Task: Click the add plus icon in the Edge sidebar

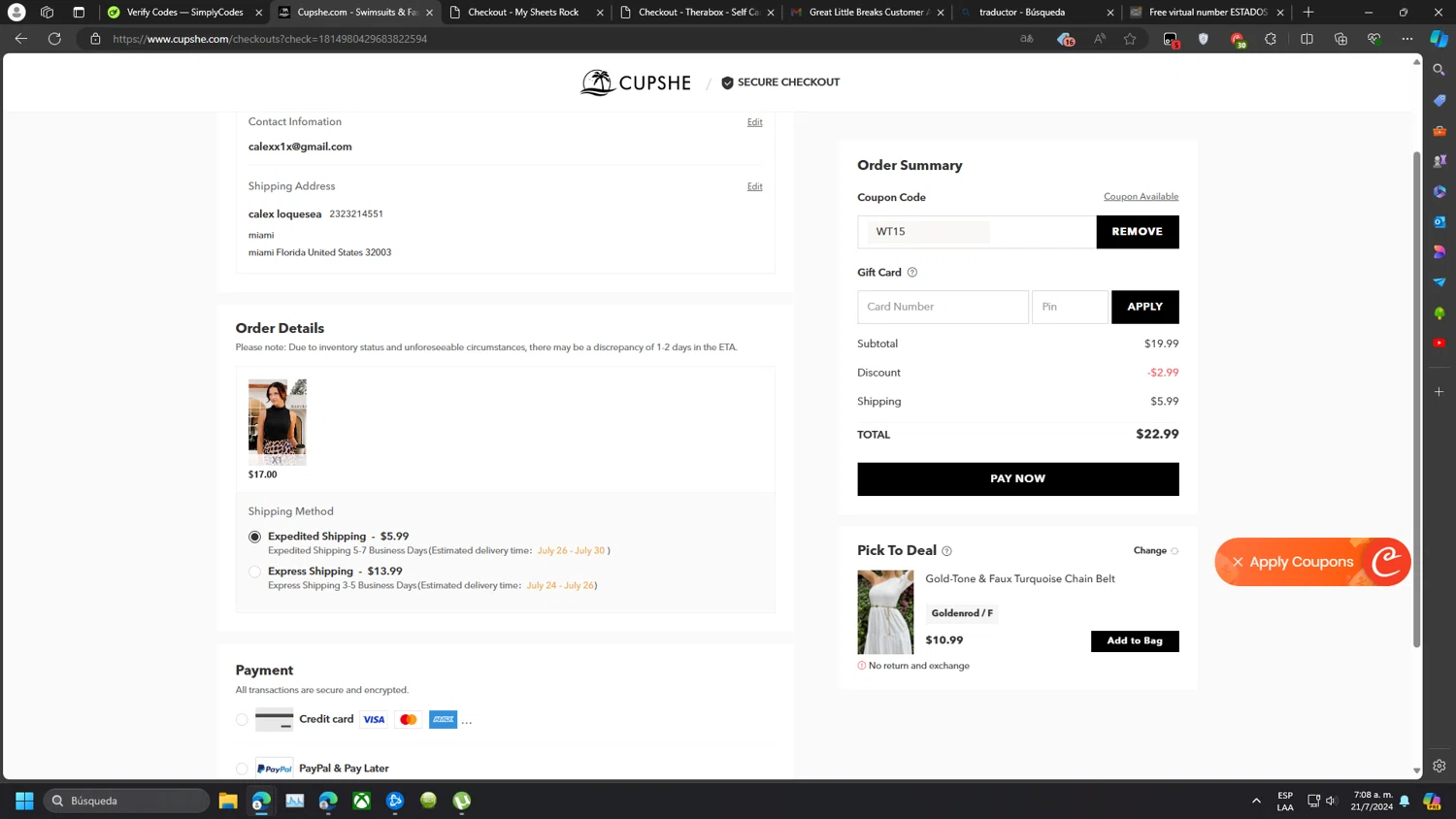Action: coord(1439,392)
